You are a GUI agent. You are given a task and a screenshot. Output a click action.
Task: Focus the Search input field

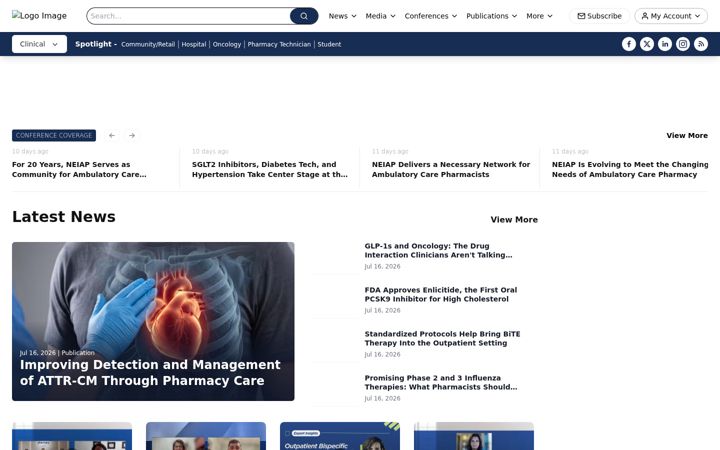pos(189,16)
